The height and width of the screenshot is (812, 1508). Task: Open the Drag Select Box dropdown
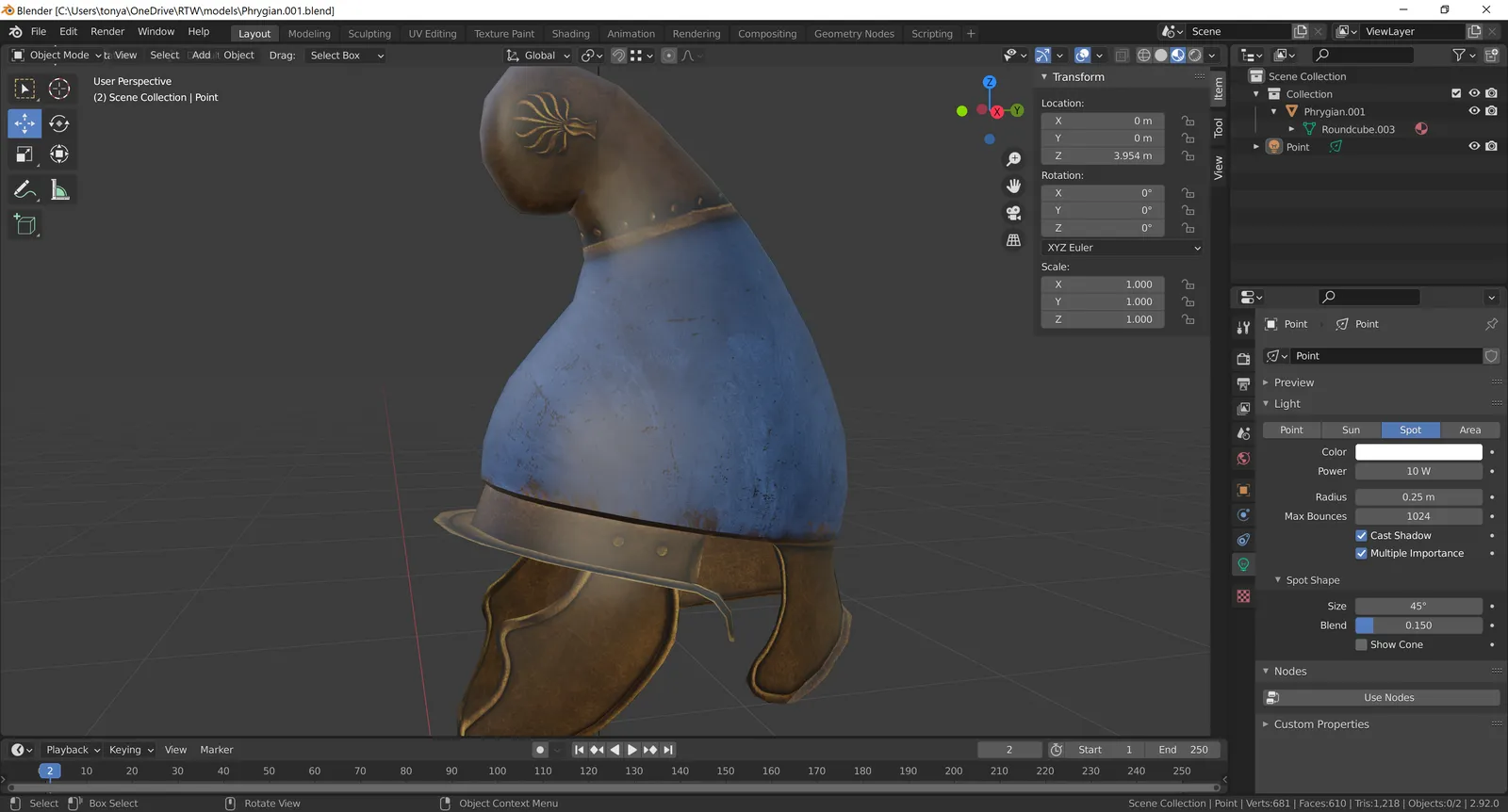pos(347,56)
